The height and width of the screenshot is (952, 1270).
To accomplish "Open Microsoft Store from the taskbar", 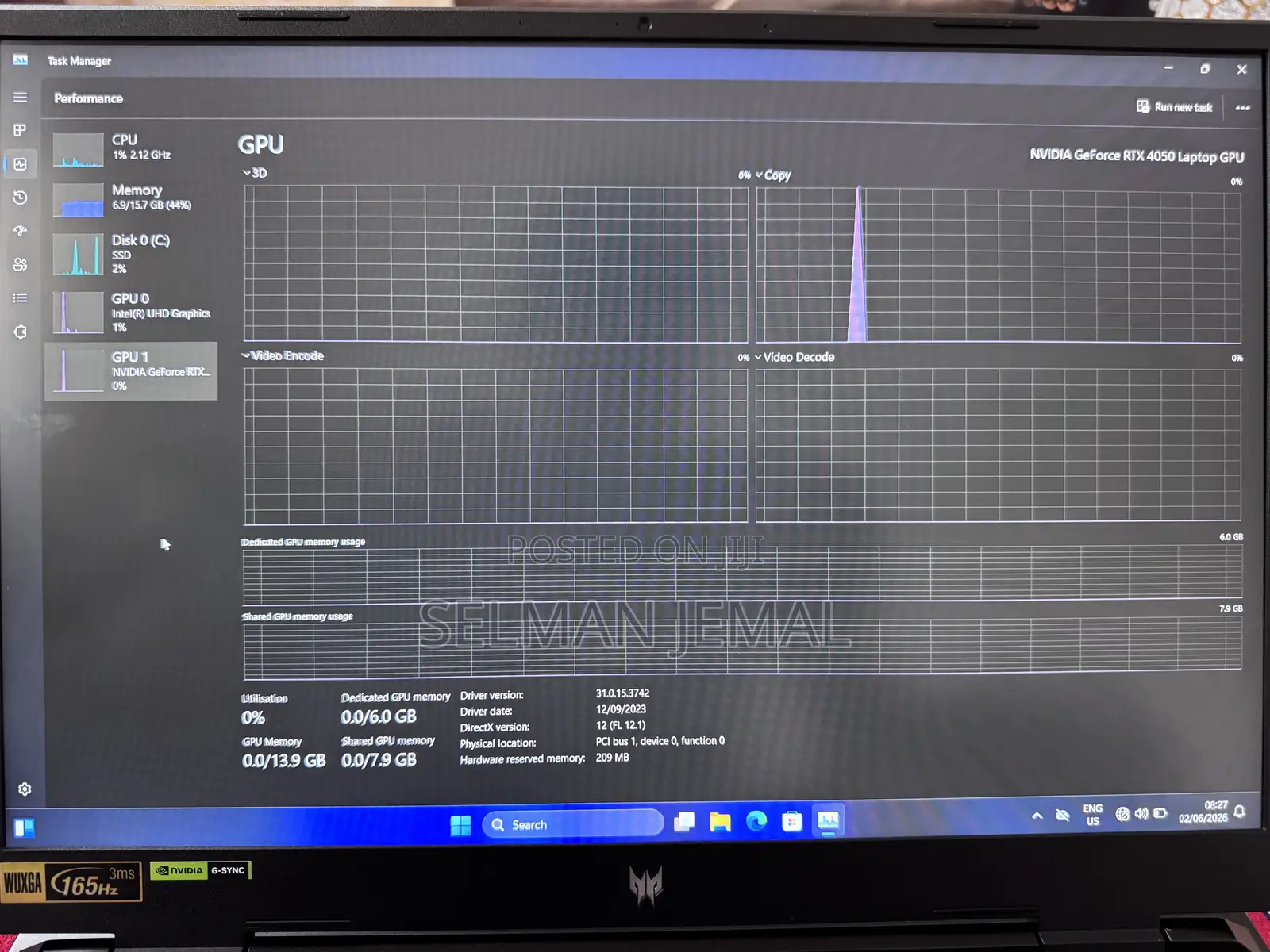I will [x=792, y=821].
